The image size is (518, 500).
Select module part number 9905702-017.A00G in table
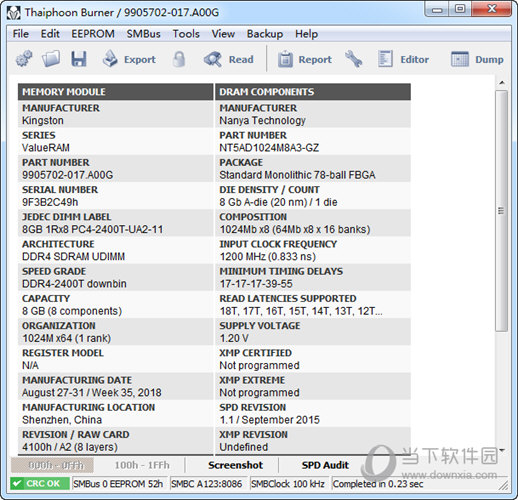[68, 175]
